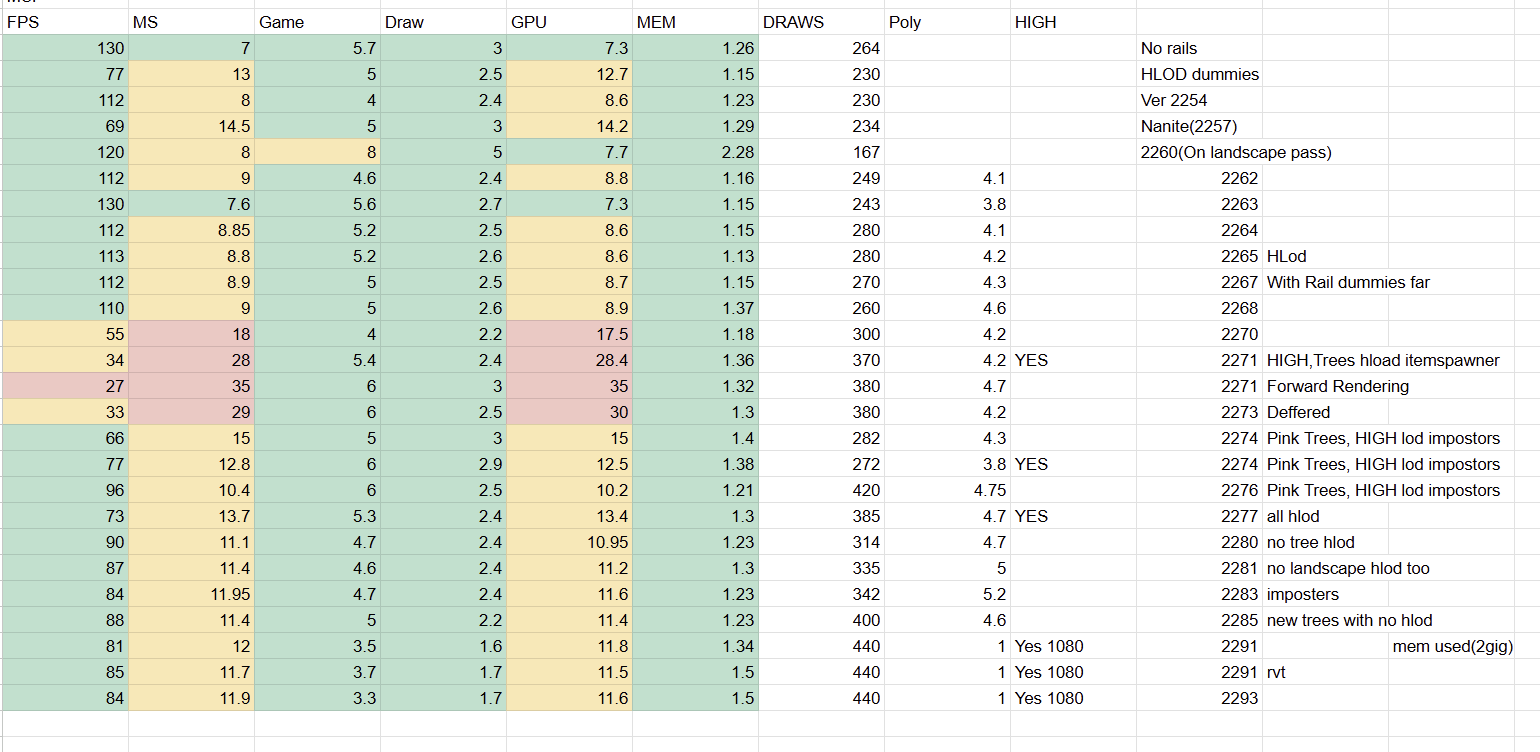Select the 'mem used(2gig)' cell
Screen dimensions: 1540x752
1451,646
